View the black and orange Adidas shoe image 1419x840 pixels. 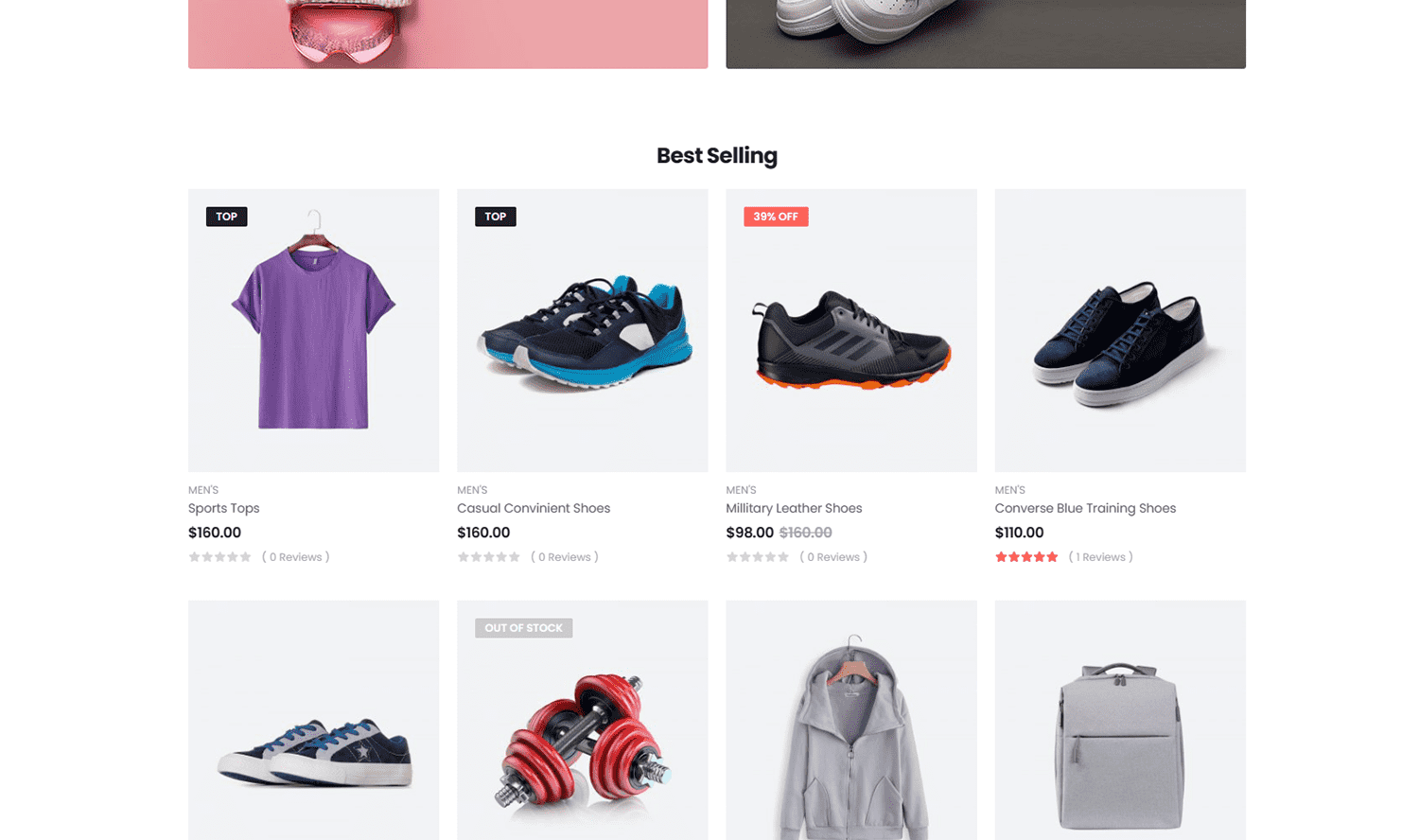click(851, 330)
